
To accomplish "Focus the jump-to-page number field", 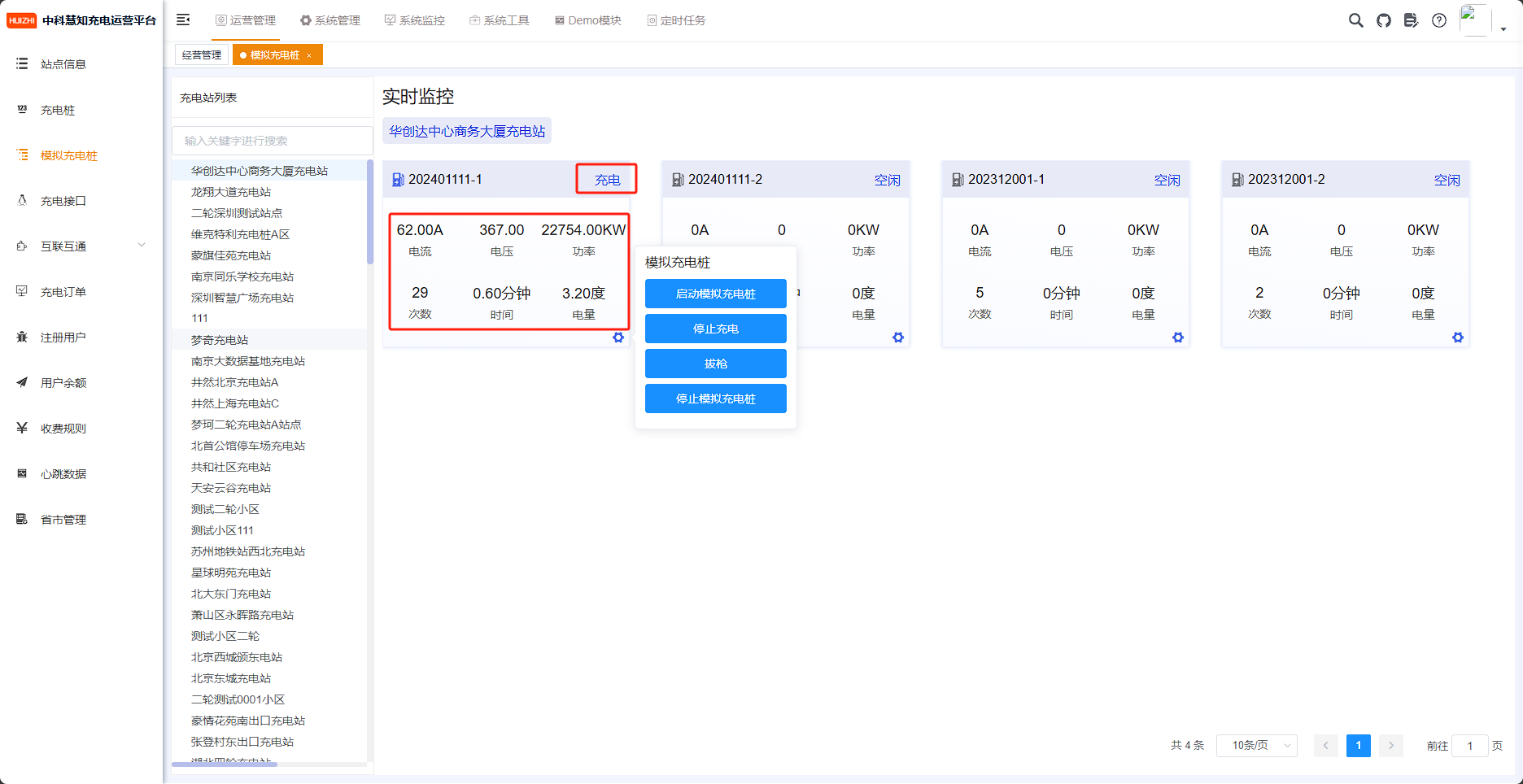I will pos(1470,745).
